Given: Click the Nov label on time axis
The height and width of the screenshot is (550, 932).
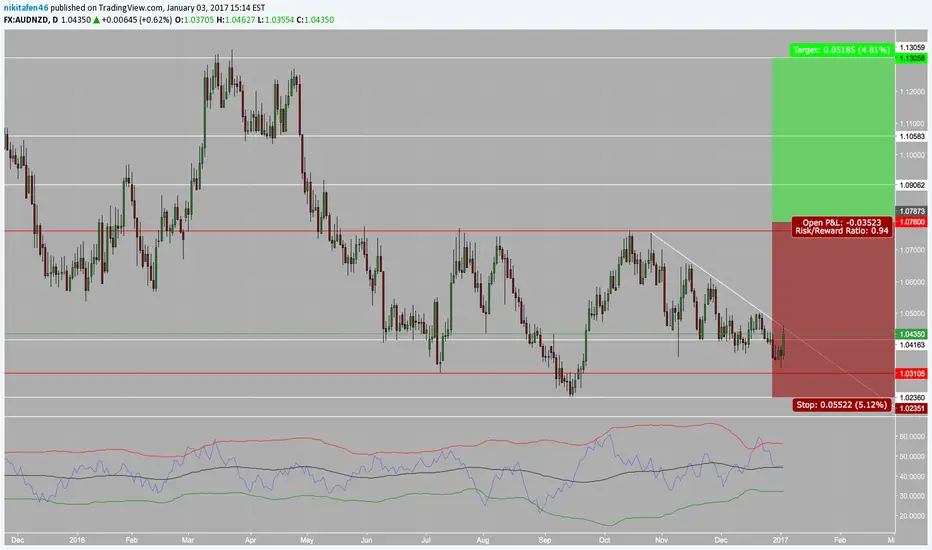Looking at the screenshot, I should click(x=661, y=540).
